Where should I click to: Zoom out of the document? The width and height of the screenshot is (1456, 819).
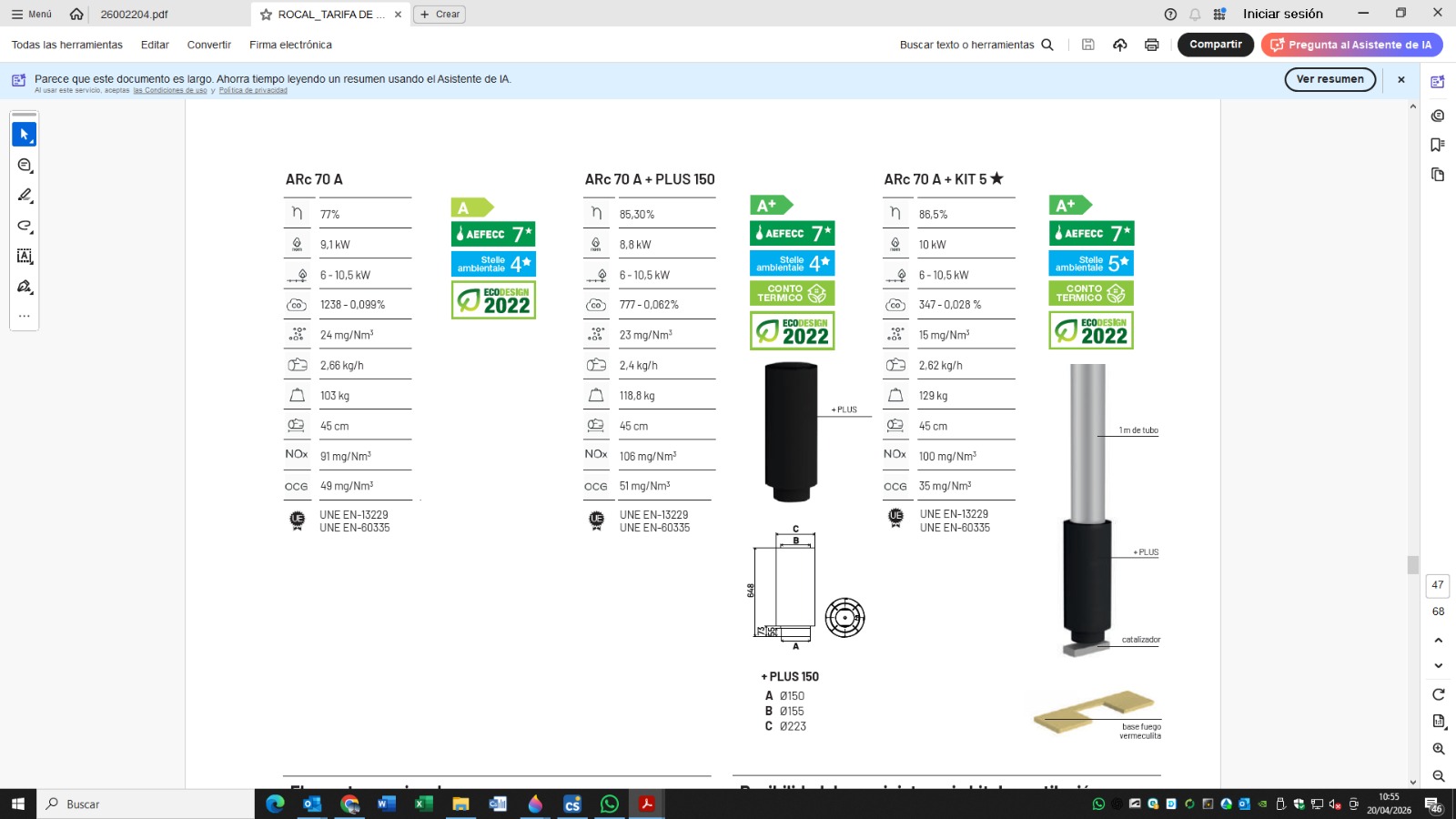pyautogui.click(x=1439, y=776)
